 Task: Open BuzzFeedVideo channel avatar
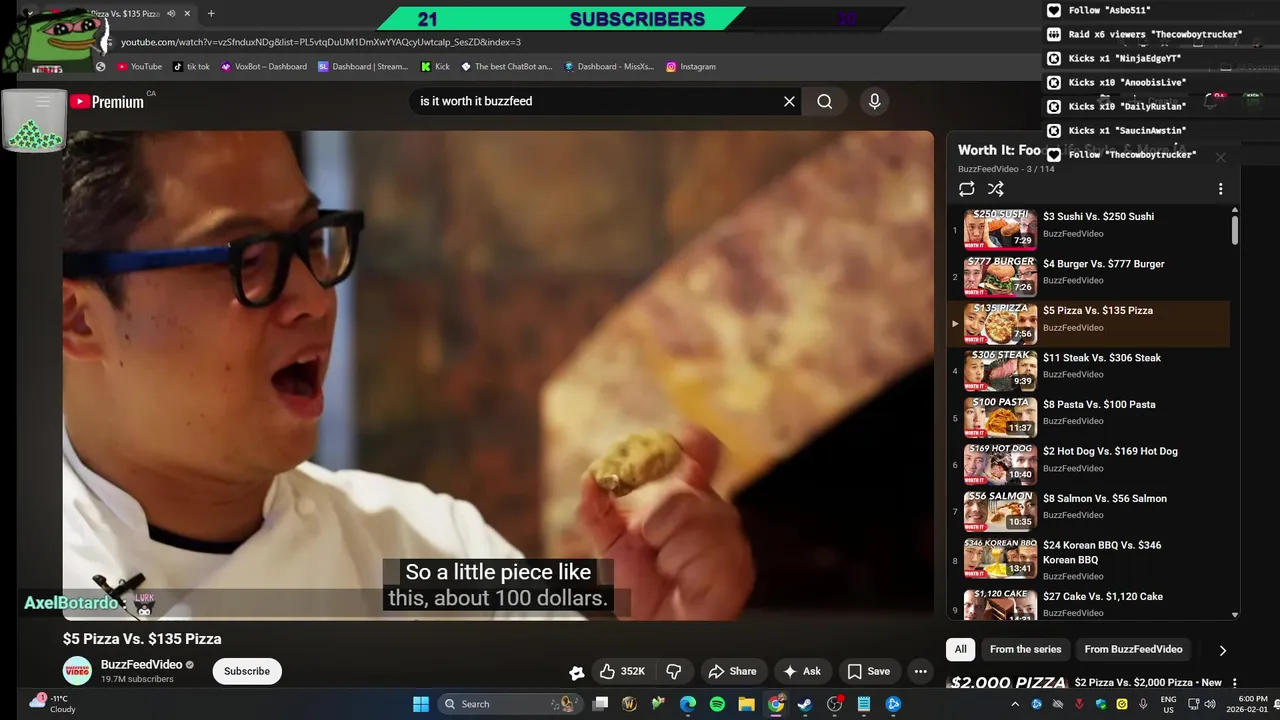(x=77, y=671)
